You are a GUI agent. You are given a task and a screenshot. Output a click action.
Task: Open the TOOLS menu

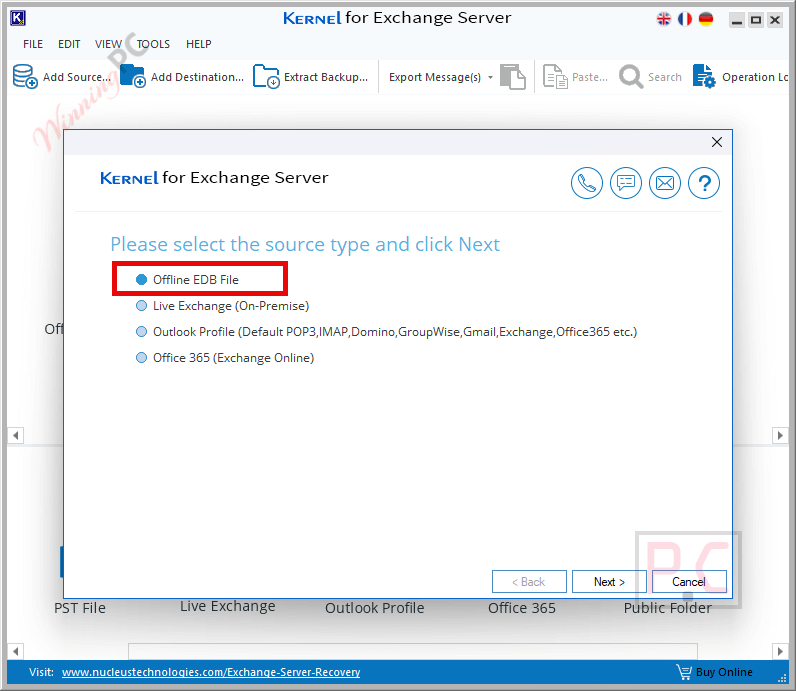point(153,44)
